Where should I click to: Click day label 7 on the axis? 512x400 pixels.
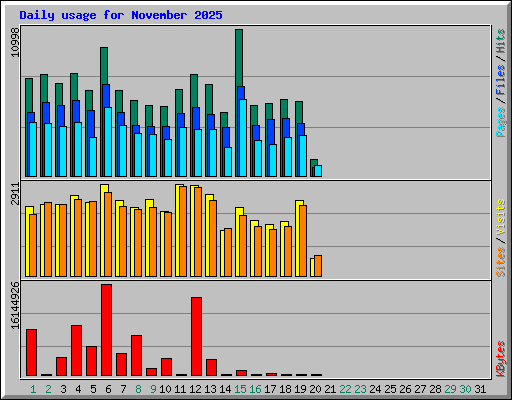[123, 389]
